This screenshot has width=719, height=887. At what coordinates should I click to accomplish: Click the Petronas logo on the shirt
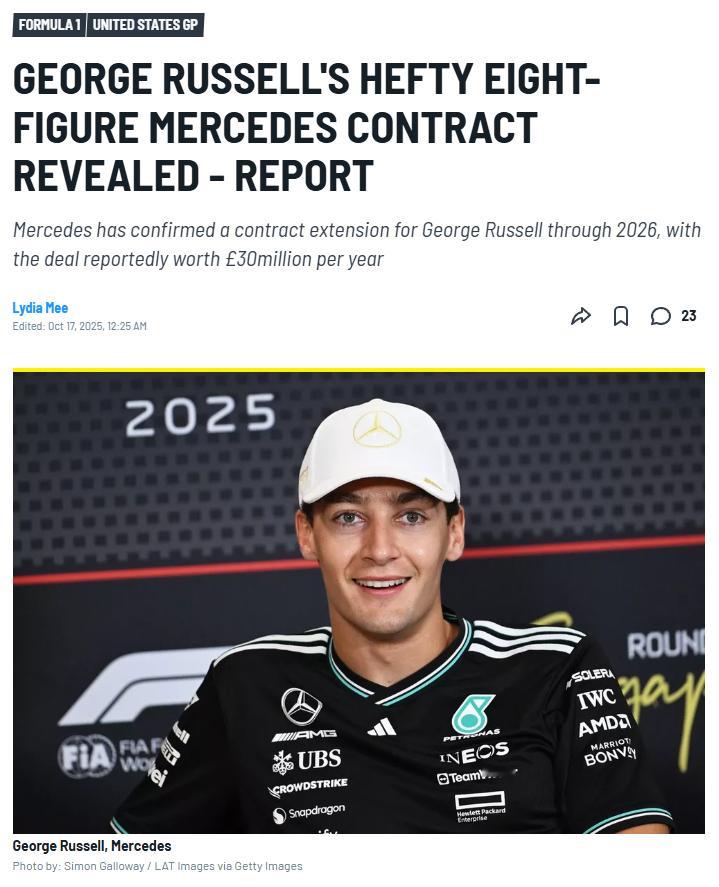tap(472, 717)
